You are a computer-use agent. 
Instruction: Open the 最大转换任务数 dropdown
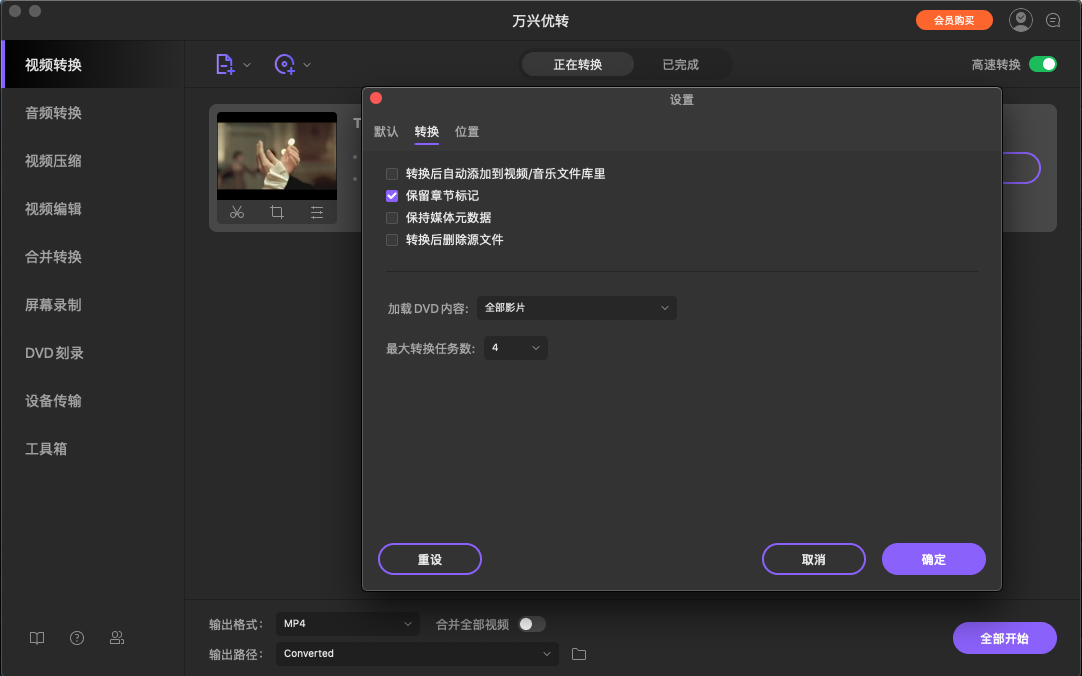pyautogui.click(x=515, y=347)
